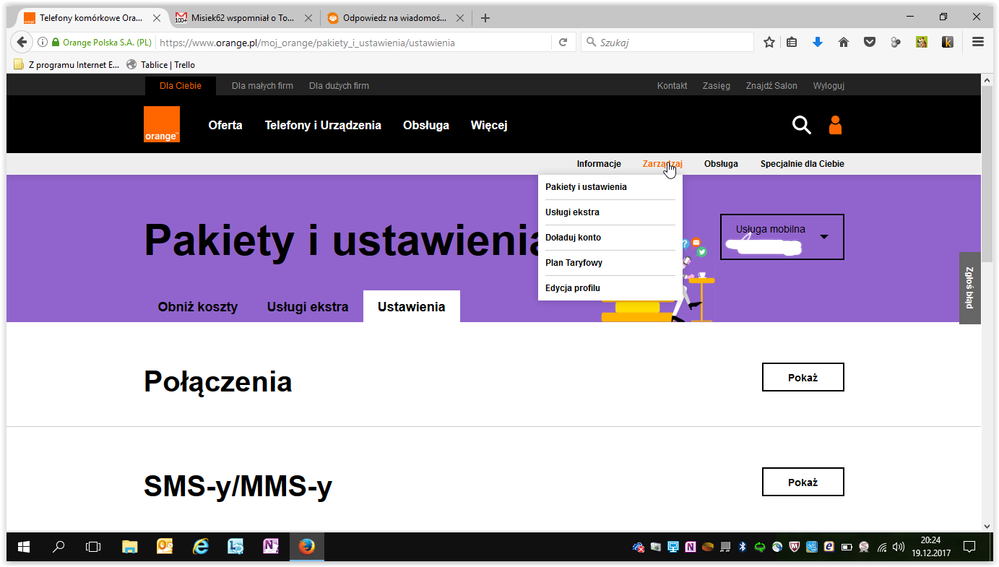Viewport: 999px width, 567px height.
Task: Open the Downloads arrow icon
Action: click(x=817, y=42)
